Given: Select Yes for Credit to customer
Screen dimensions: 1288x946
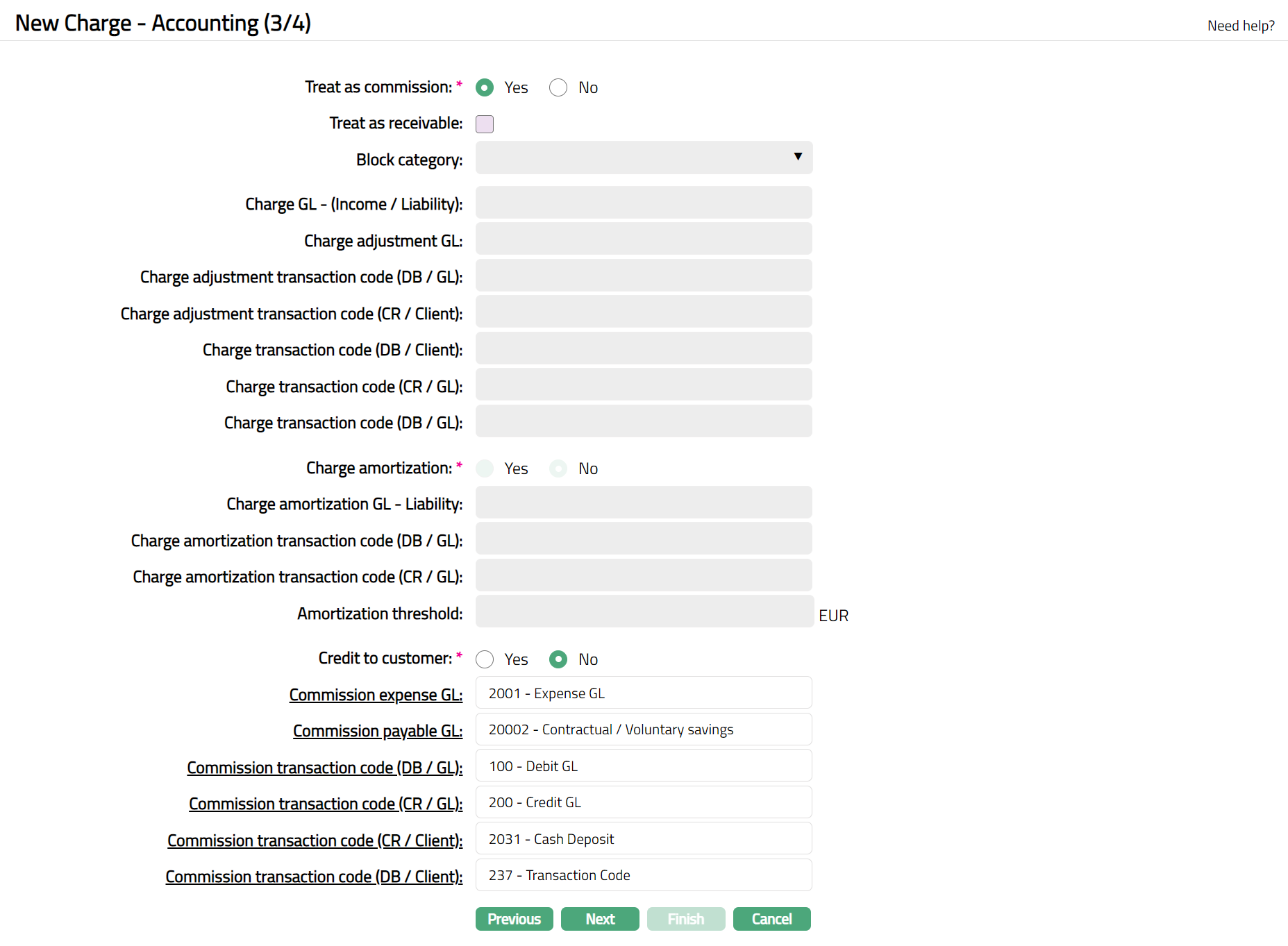Looking at the screenshot, I should tap(485, 659).
